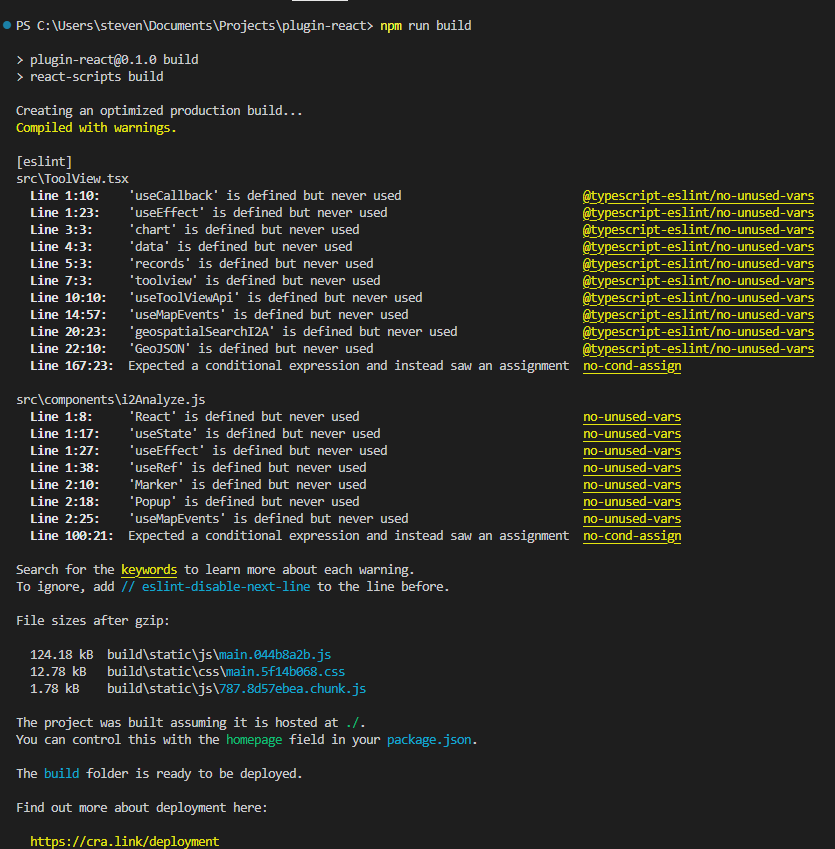The width and height of the screenshot is (835, 849).
Task: Open the no-unused-vars link for 'useMapEvents' in i2Analyze.js
Action: [631, 518]
